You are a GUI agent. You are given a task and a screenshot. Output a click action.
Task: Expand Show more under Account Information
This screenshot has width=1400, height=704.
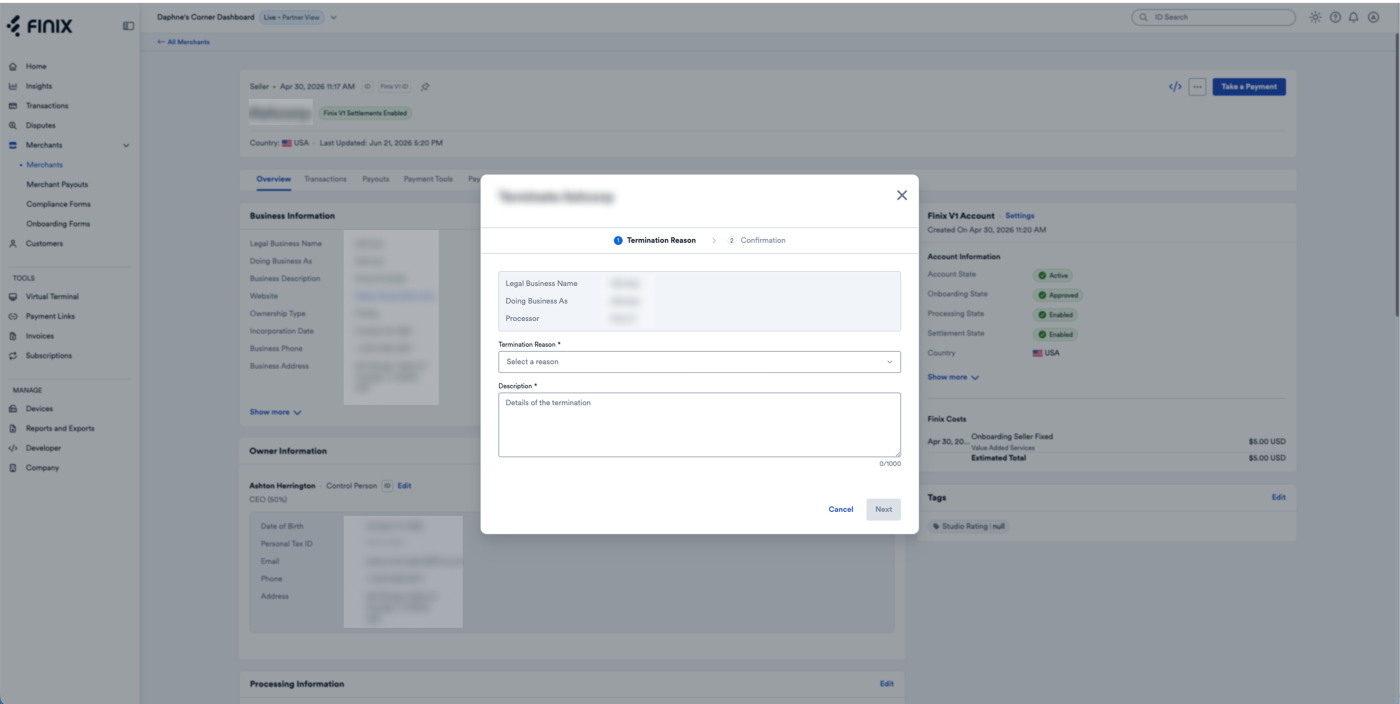[x=953, y=377]
